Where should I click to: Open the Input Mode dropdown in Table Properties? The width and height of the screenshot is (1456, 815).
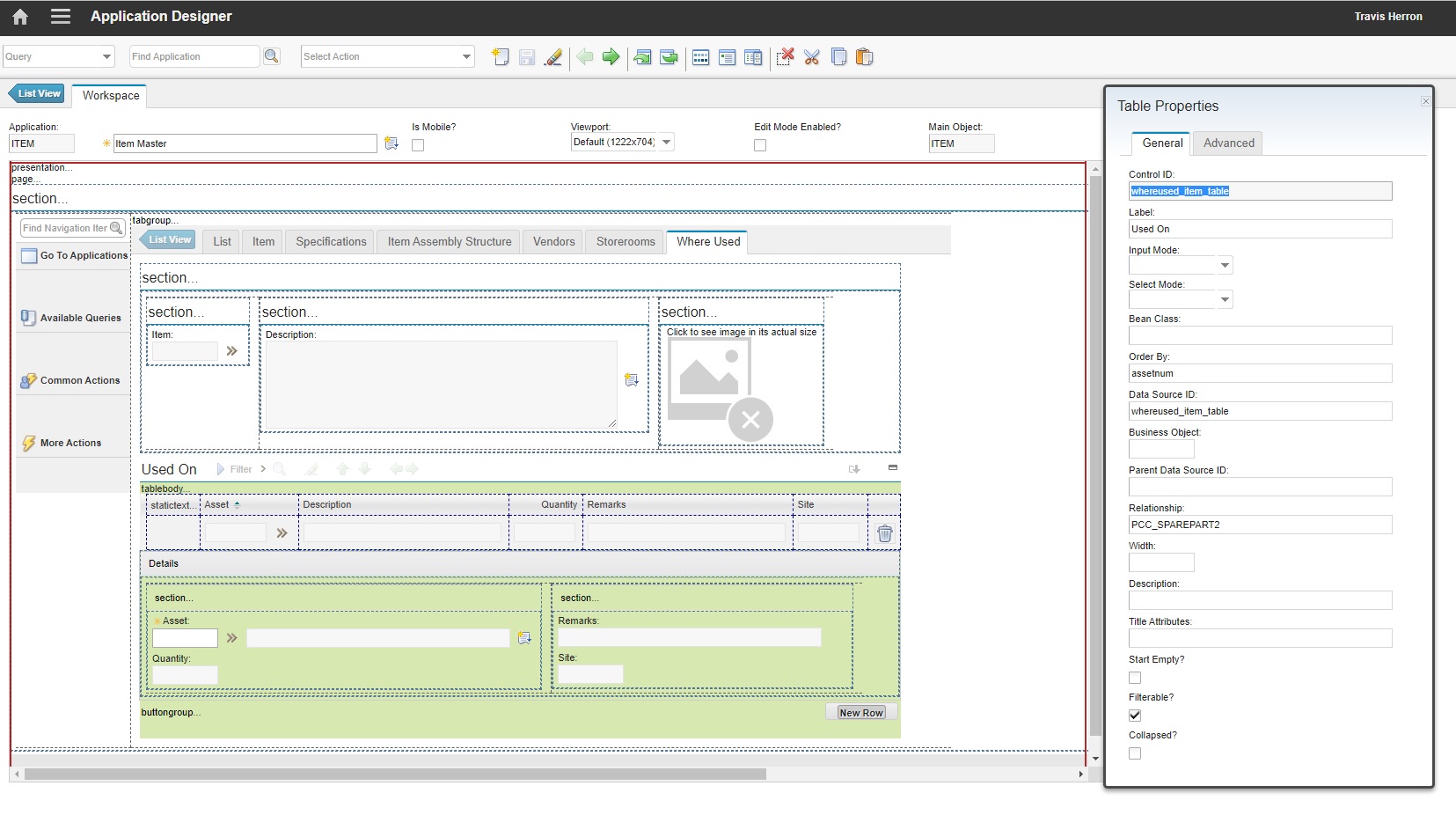click(1225, 264)
